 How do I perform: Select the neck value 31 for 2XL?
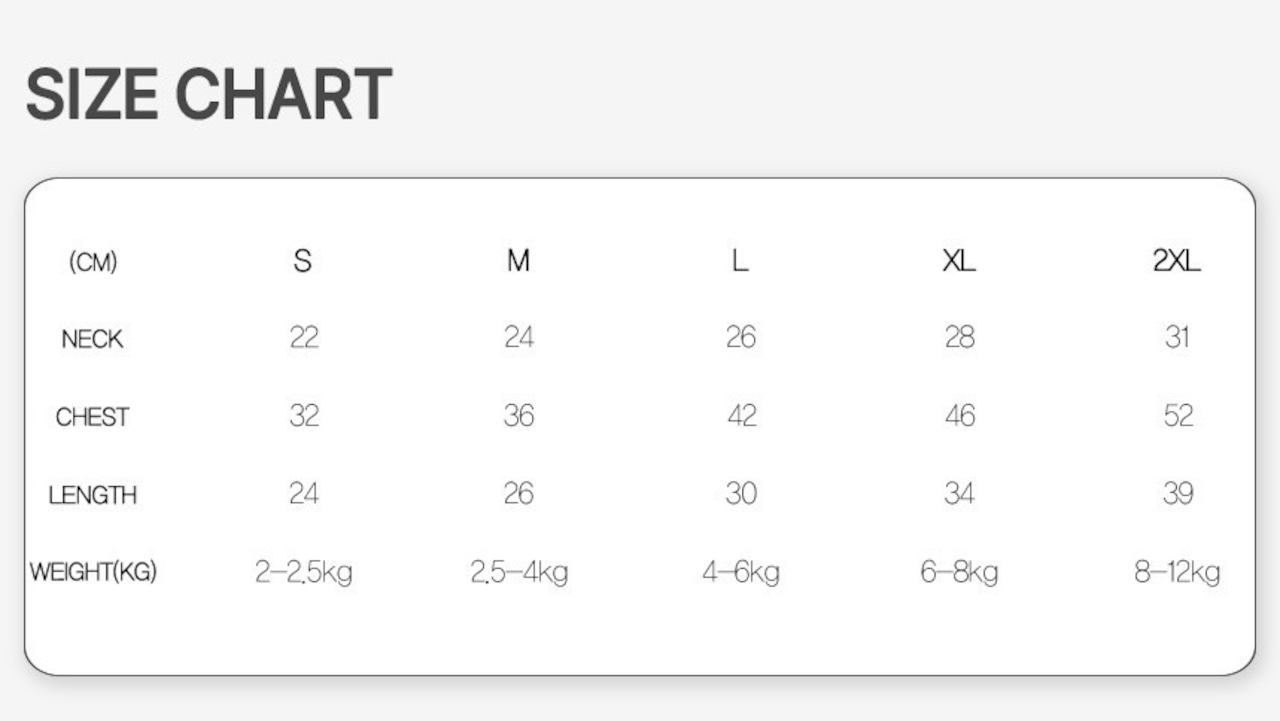coord(1177,338)
